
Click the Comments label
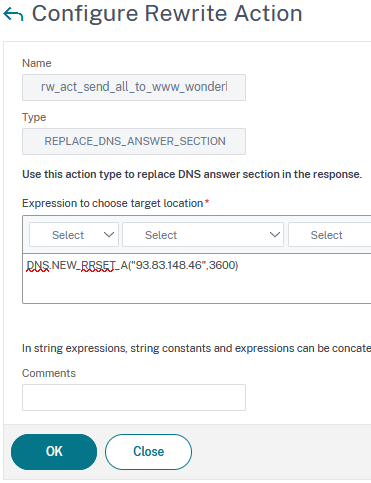coord(49,373)
